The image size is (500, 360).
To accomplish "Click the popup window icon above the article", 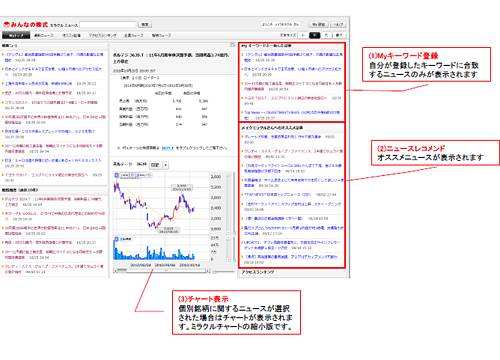I will point(232,45).
